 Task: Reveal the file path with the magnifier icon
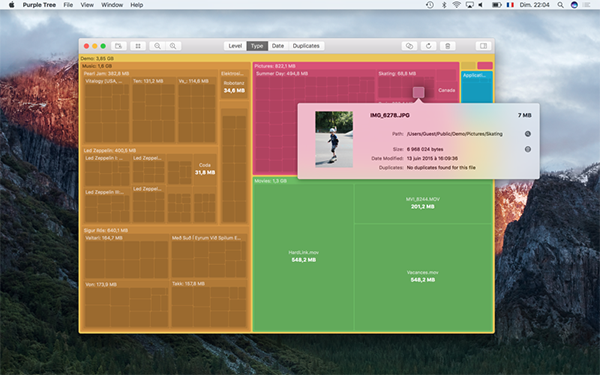pyautogui.click(x=528, y=134)
